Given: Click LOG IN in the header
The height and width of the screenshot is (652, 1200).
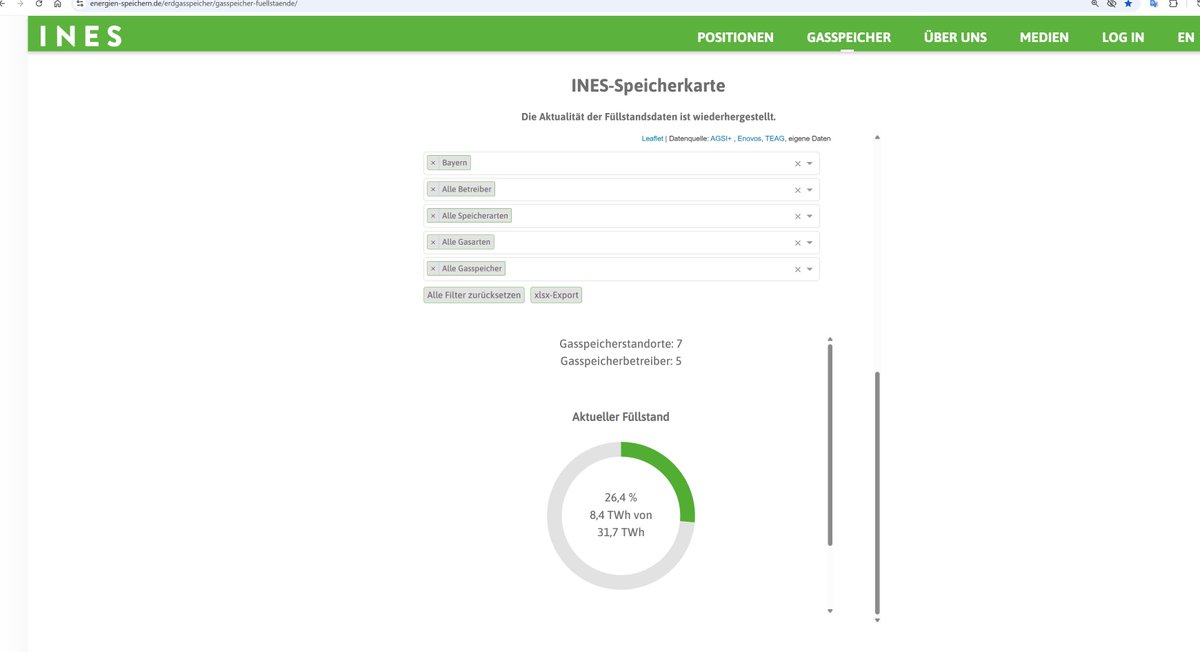Looking at the screenshot, I should click(x=1123, y=37).
